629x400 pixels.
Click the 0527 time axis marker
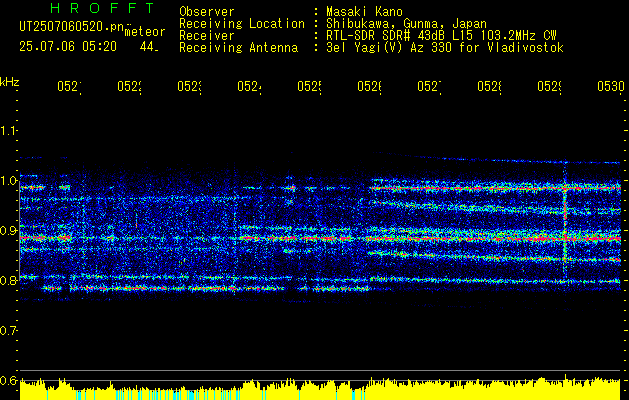(430, 87)
